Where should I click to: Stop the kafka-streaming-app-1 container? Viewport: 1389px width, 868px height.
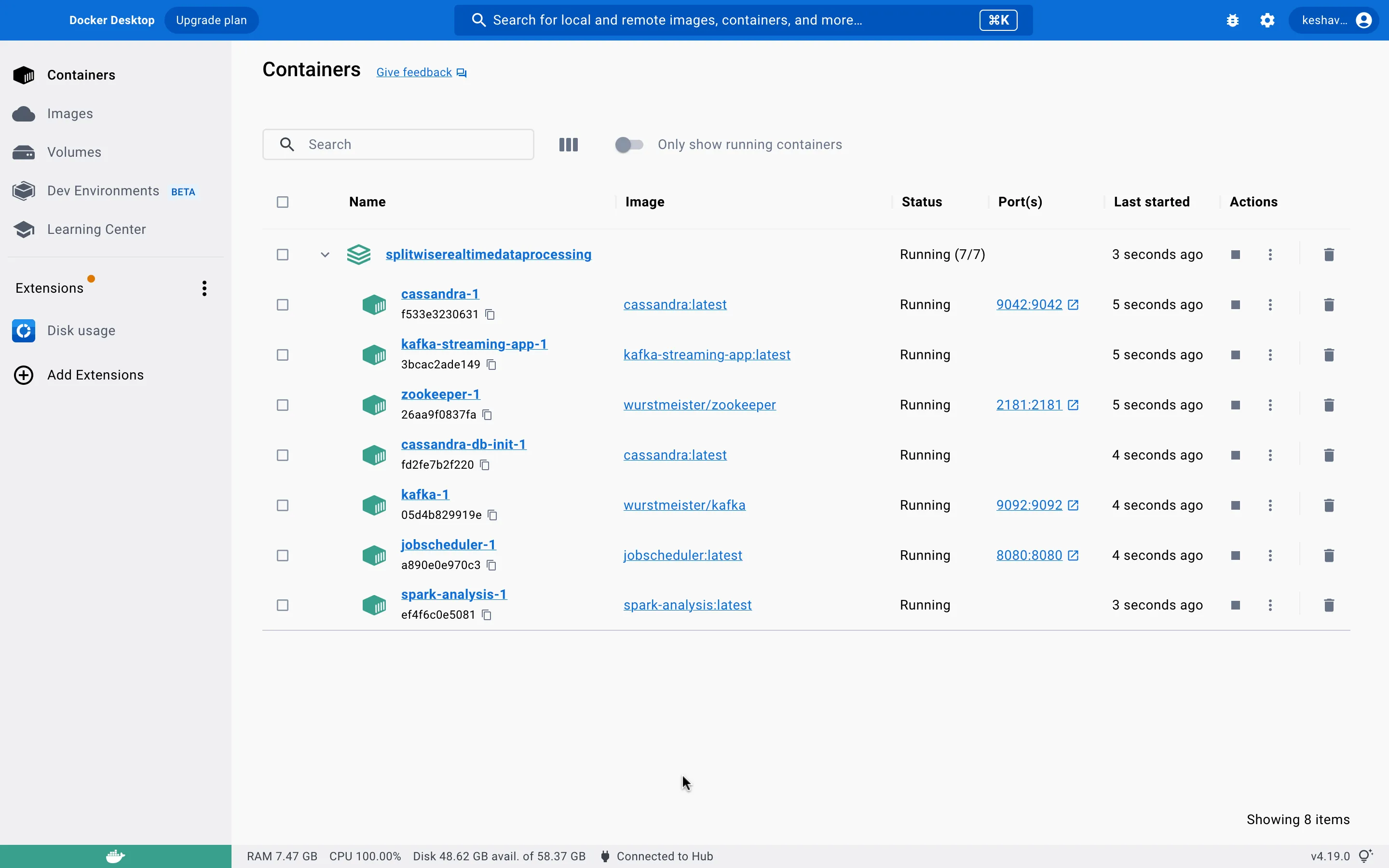pos(1236,355)
